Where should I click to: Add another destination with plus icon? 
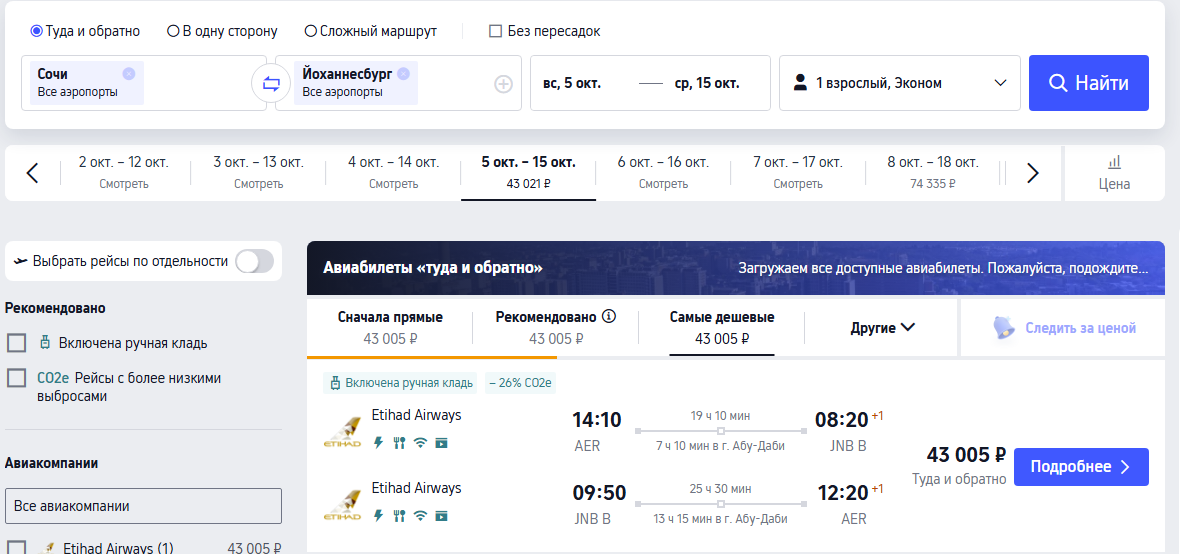click(503, 84)
